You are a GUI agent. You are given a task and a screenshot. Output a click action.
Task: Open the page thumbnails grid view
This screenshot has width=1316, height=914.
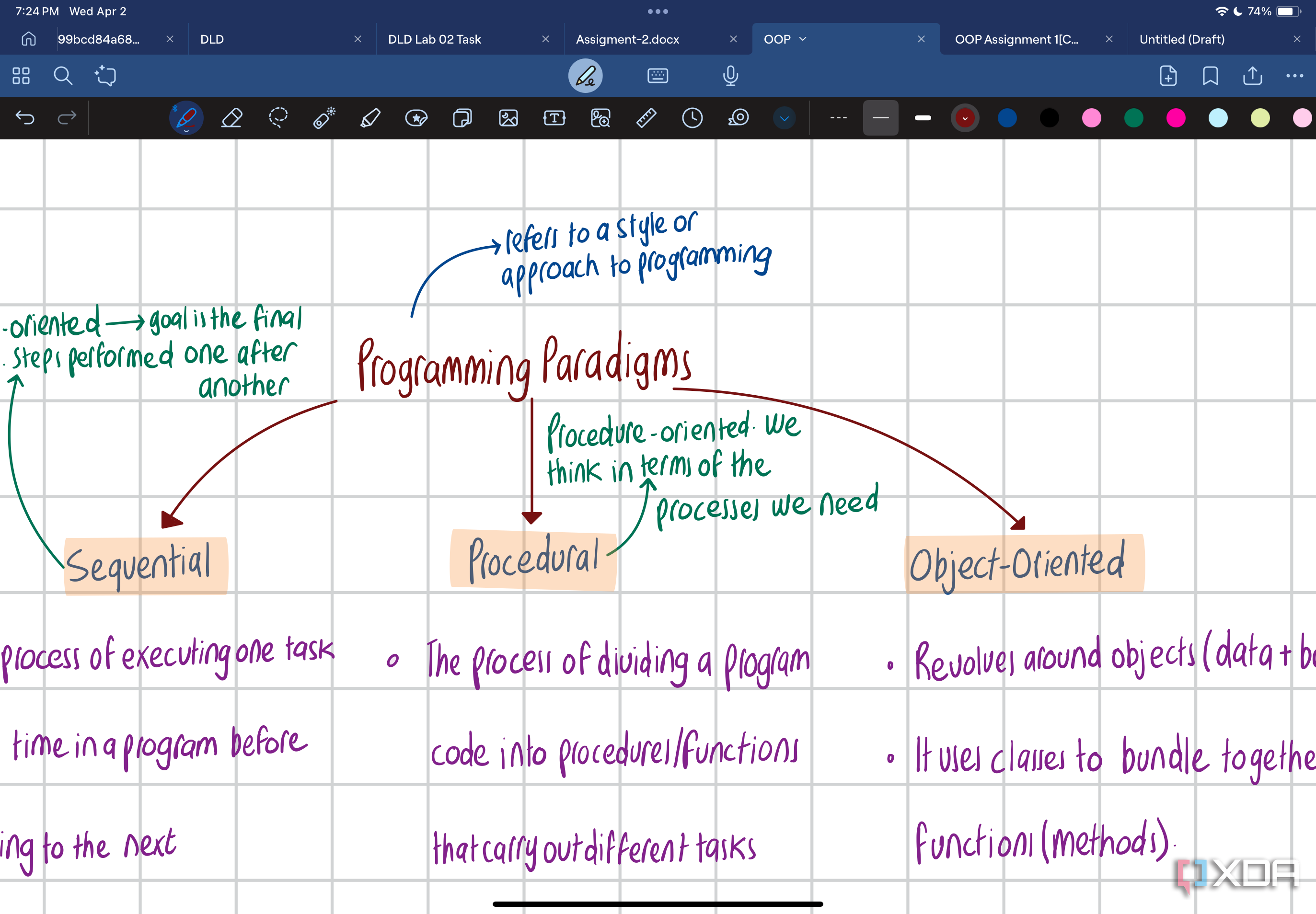21,76
